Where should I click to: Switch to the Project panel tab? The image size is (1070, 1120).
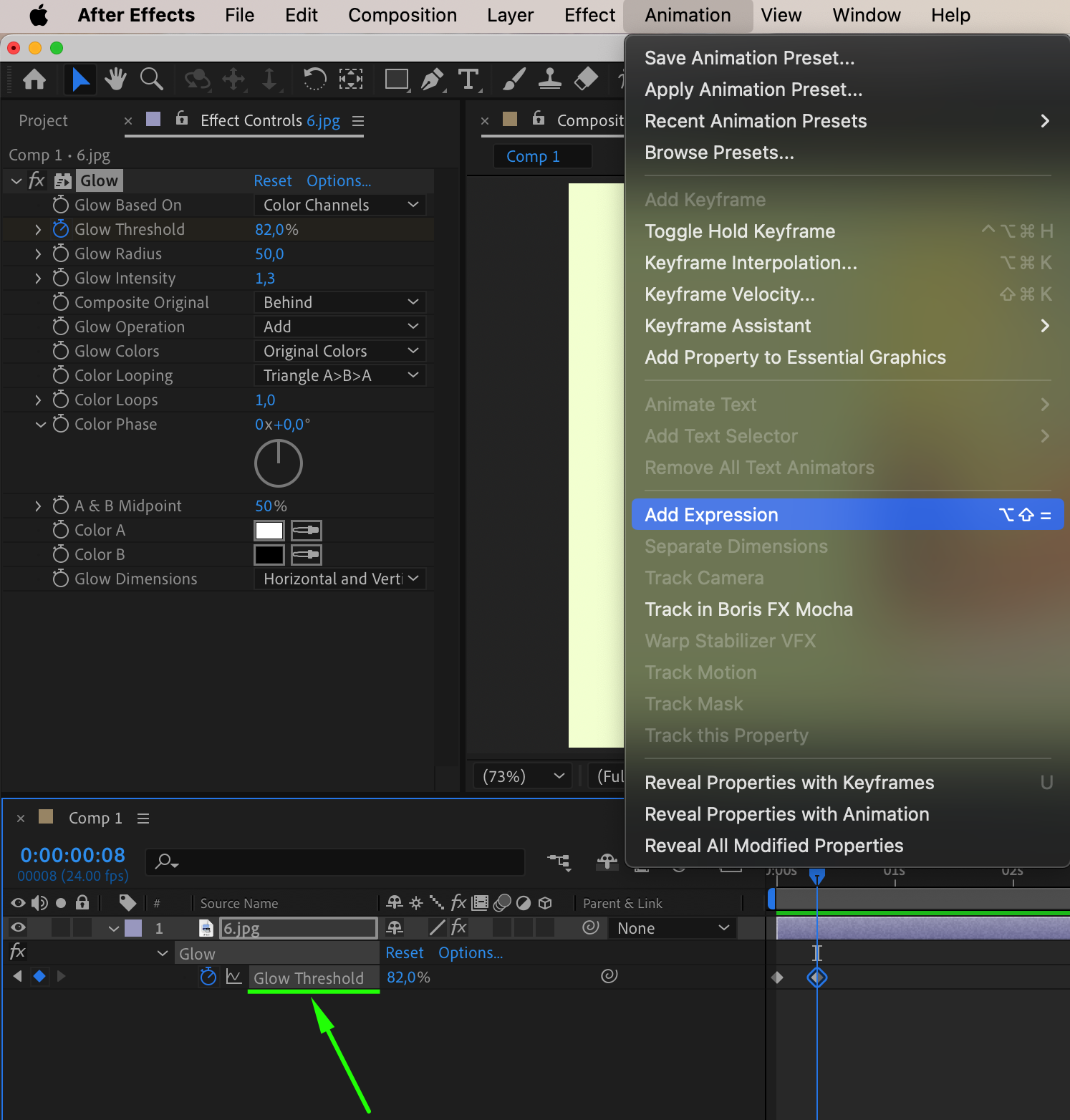tap(44, 121)
